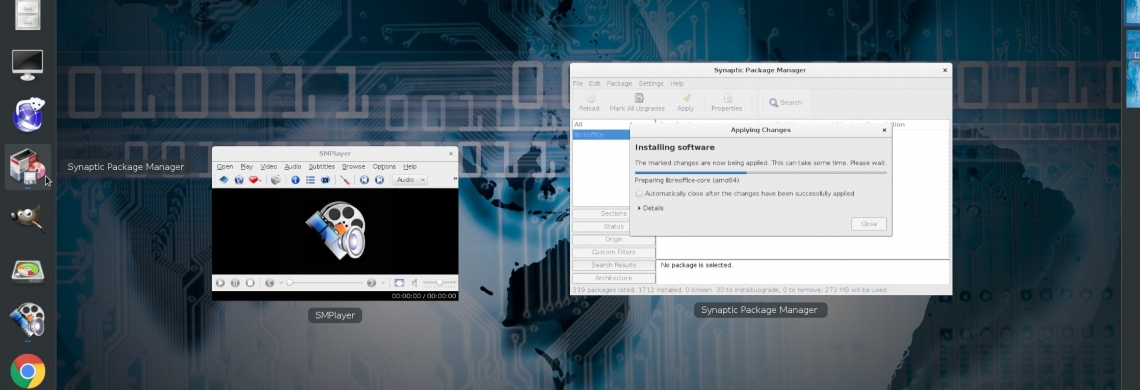This screenshot has width=1140, height=390.
Task: Click the Search button in Synaptic toolbar
Action: 786,103
